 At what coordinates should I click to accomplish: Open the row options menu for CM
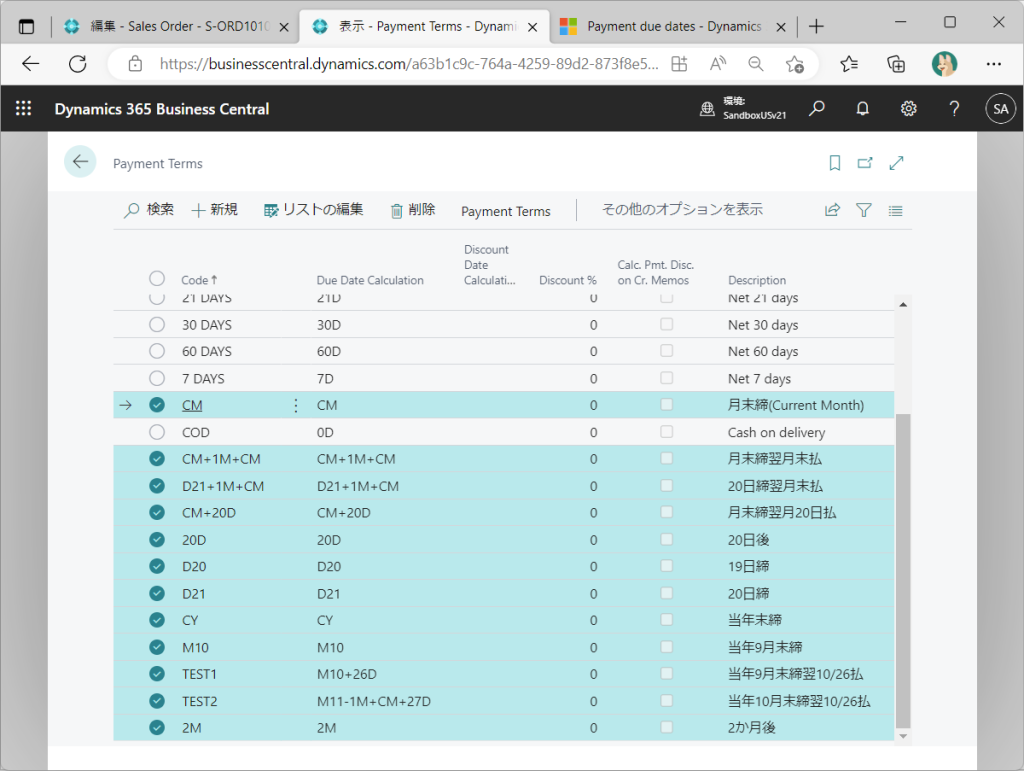pyautogui.click(x=296, y=405)
